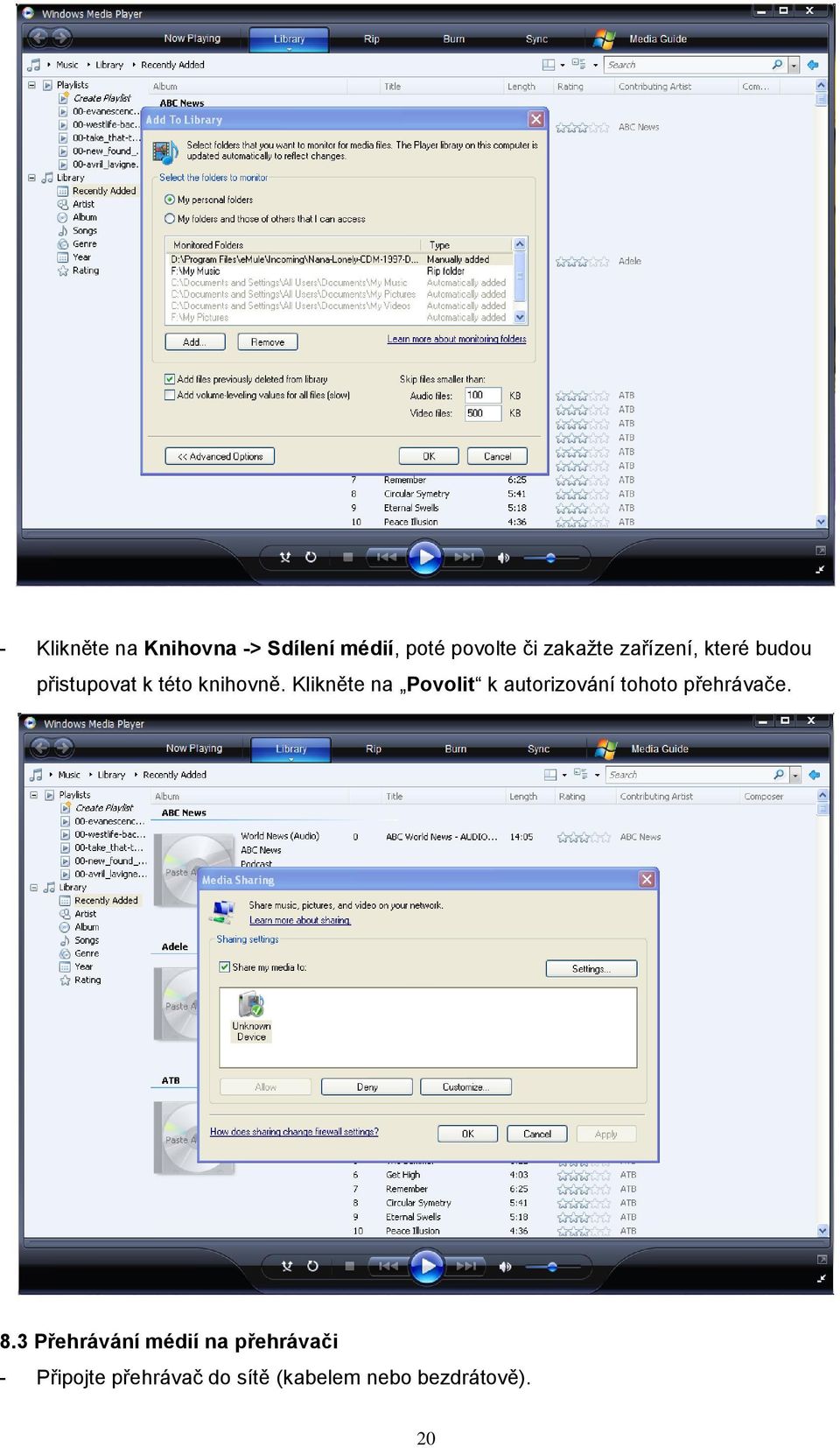Open Learn more about monitoring folders link
This screenshot has height=1448, width=840.
pos(457,339)
